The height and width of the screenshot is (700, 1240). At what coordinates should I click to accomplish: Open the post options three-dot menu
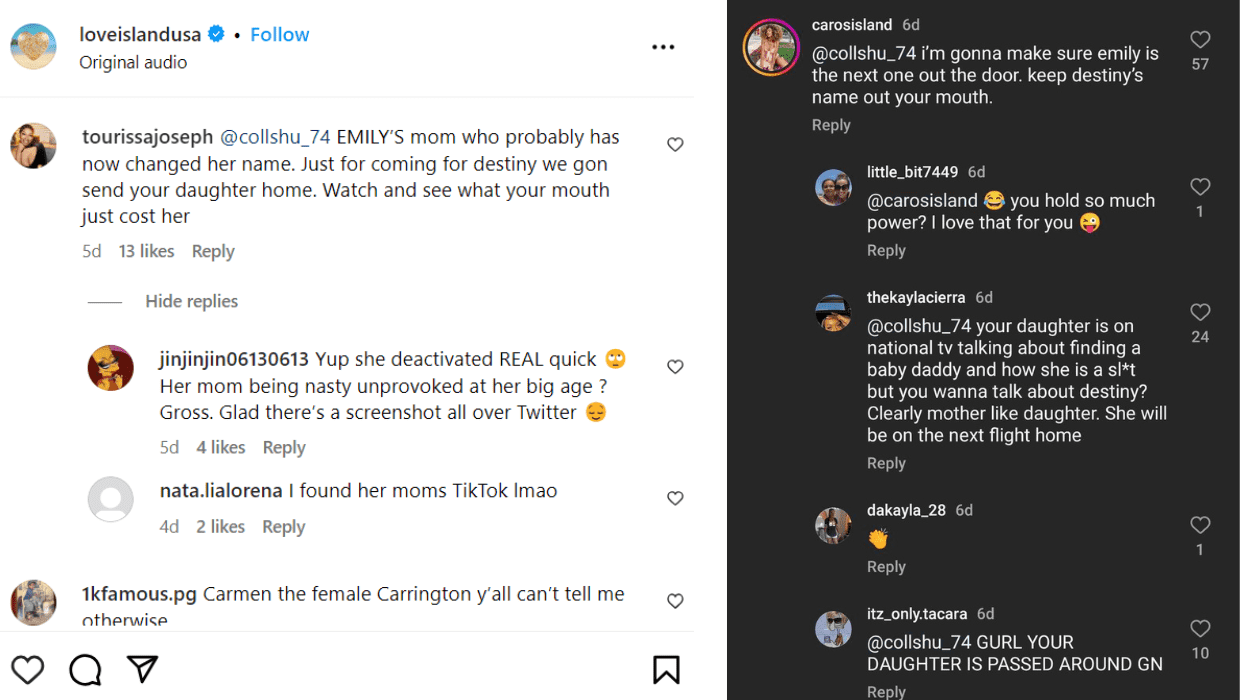point(663,47)
